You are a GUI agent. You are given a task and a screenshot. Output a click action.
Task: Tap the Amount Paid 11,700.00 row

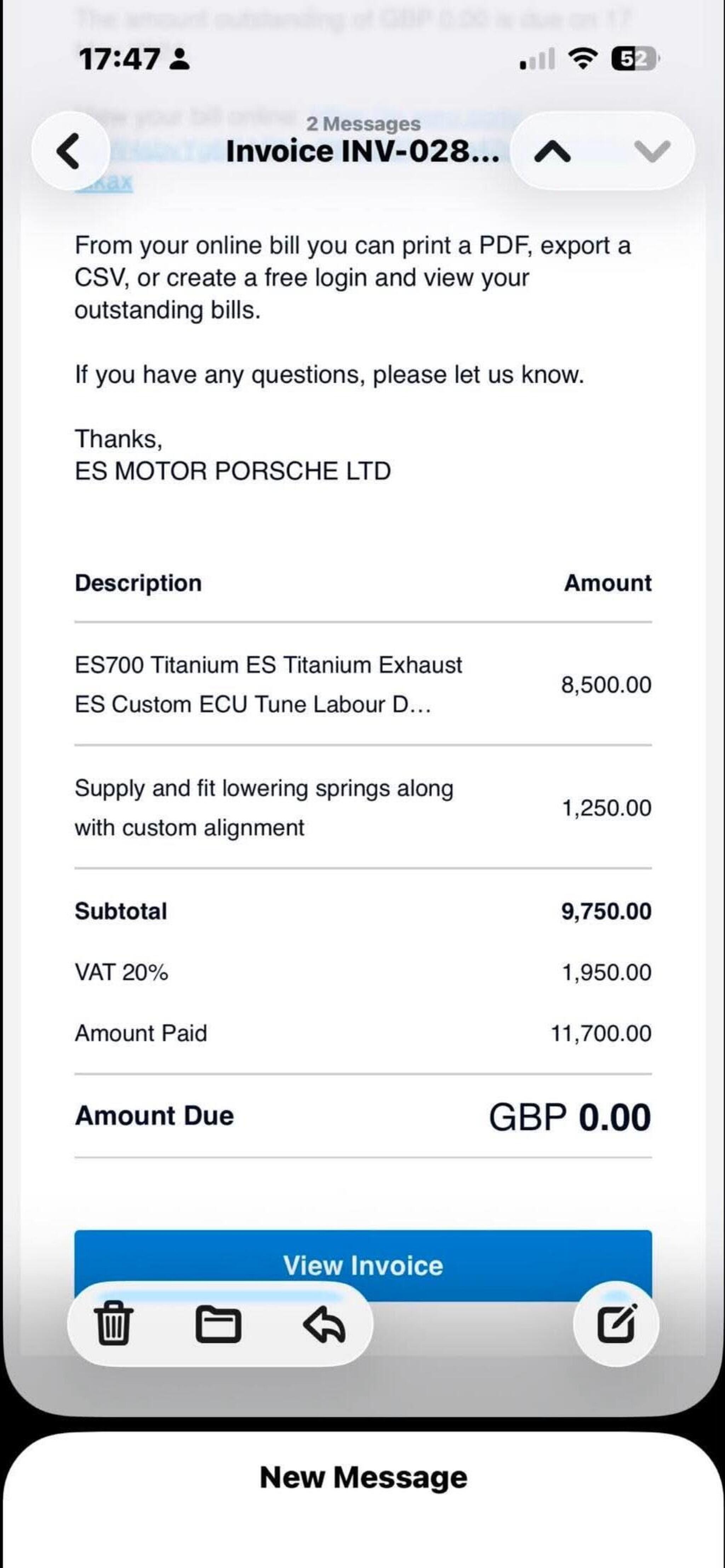(363, 1033)
